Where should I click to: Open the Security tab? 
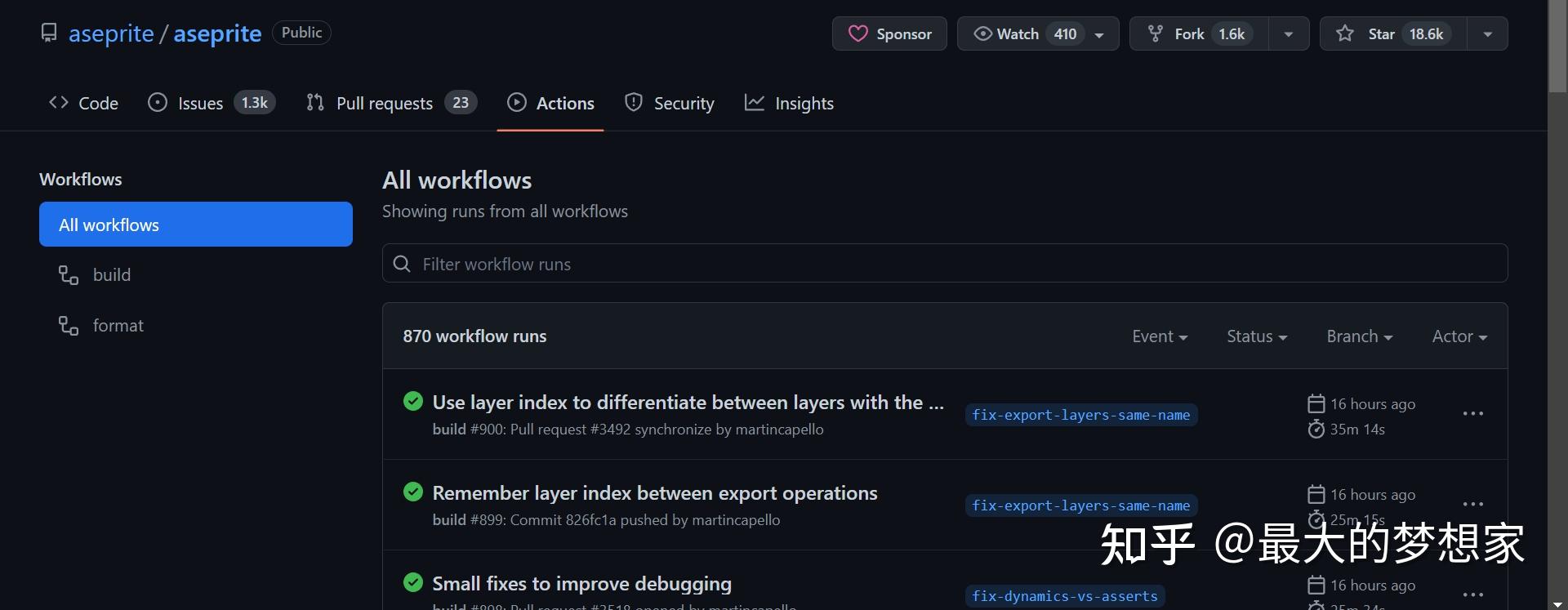click(669, 103)
